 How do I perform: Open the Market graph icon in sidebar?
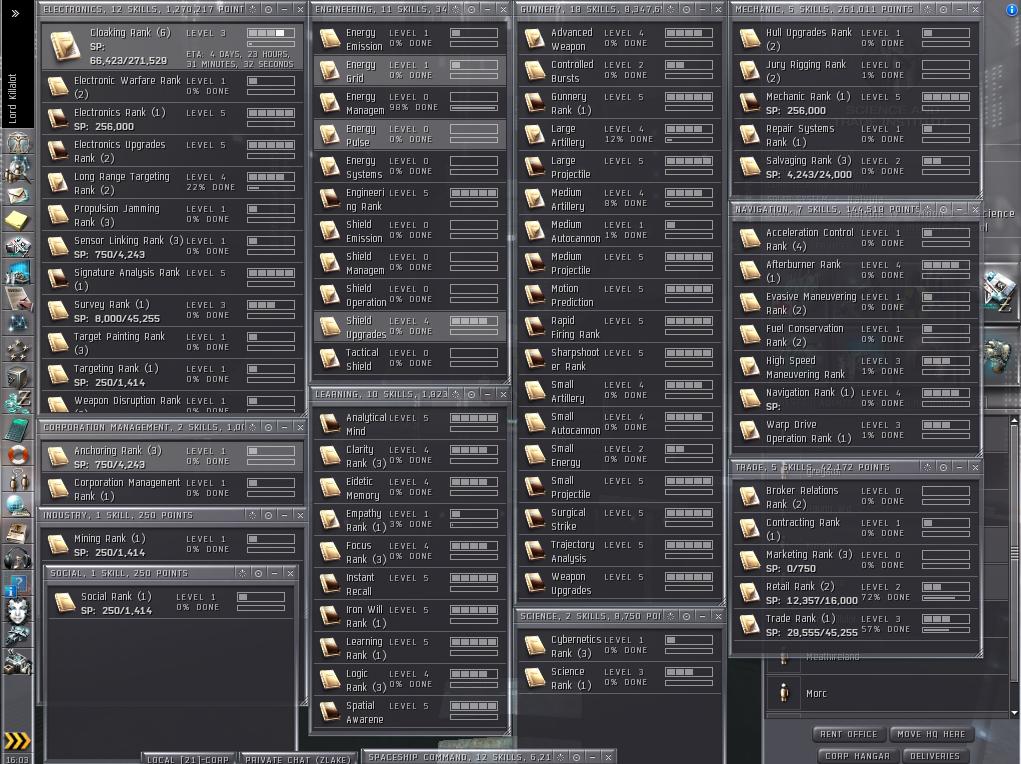point(18,272)
